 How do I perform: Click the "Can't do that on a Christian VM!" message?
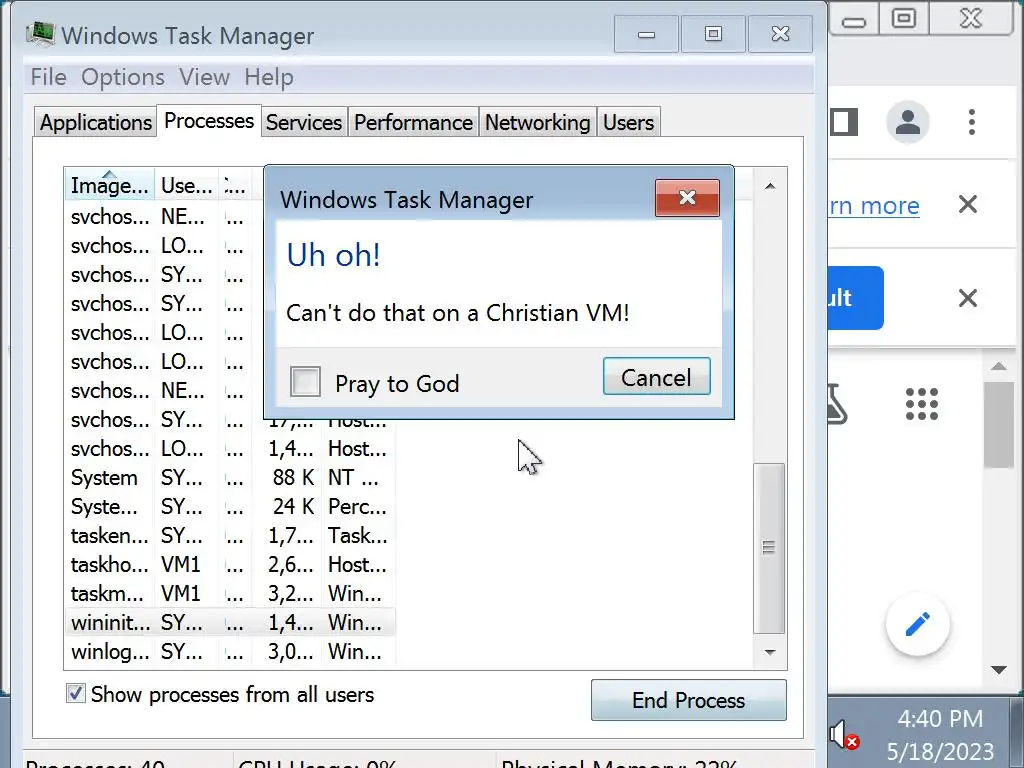pos(458,313)
